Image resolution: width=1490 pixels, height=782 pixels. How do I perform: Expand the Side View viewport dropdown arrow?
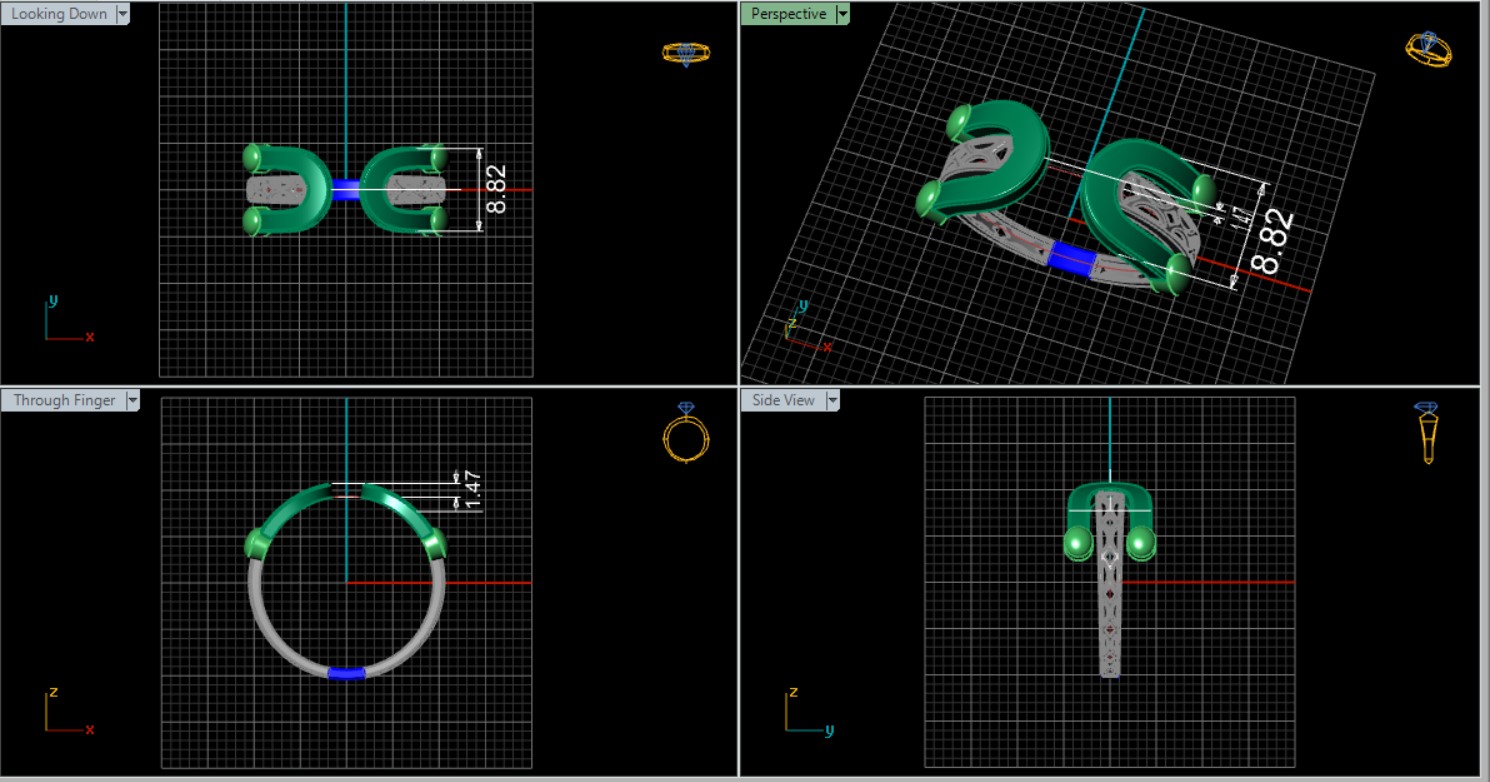pyautogui.click(x=832, y=400)
